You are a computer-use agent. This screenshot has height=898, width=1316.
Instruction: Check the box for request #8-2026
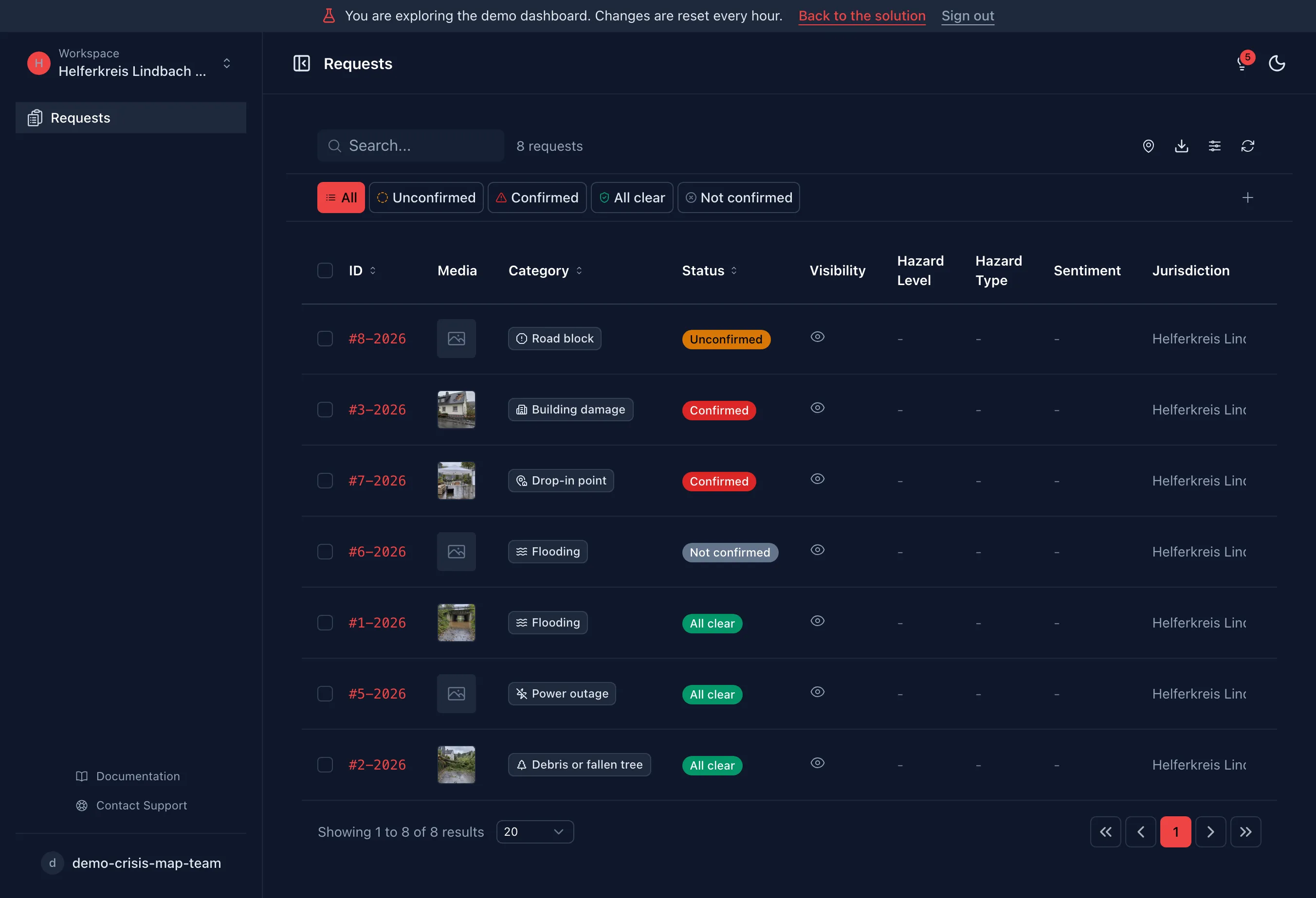(x=325, y=339)
